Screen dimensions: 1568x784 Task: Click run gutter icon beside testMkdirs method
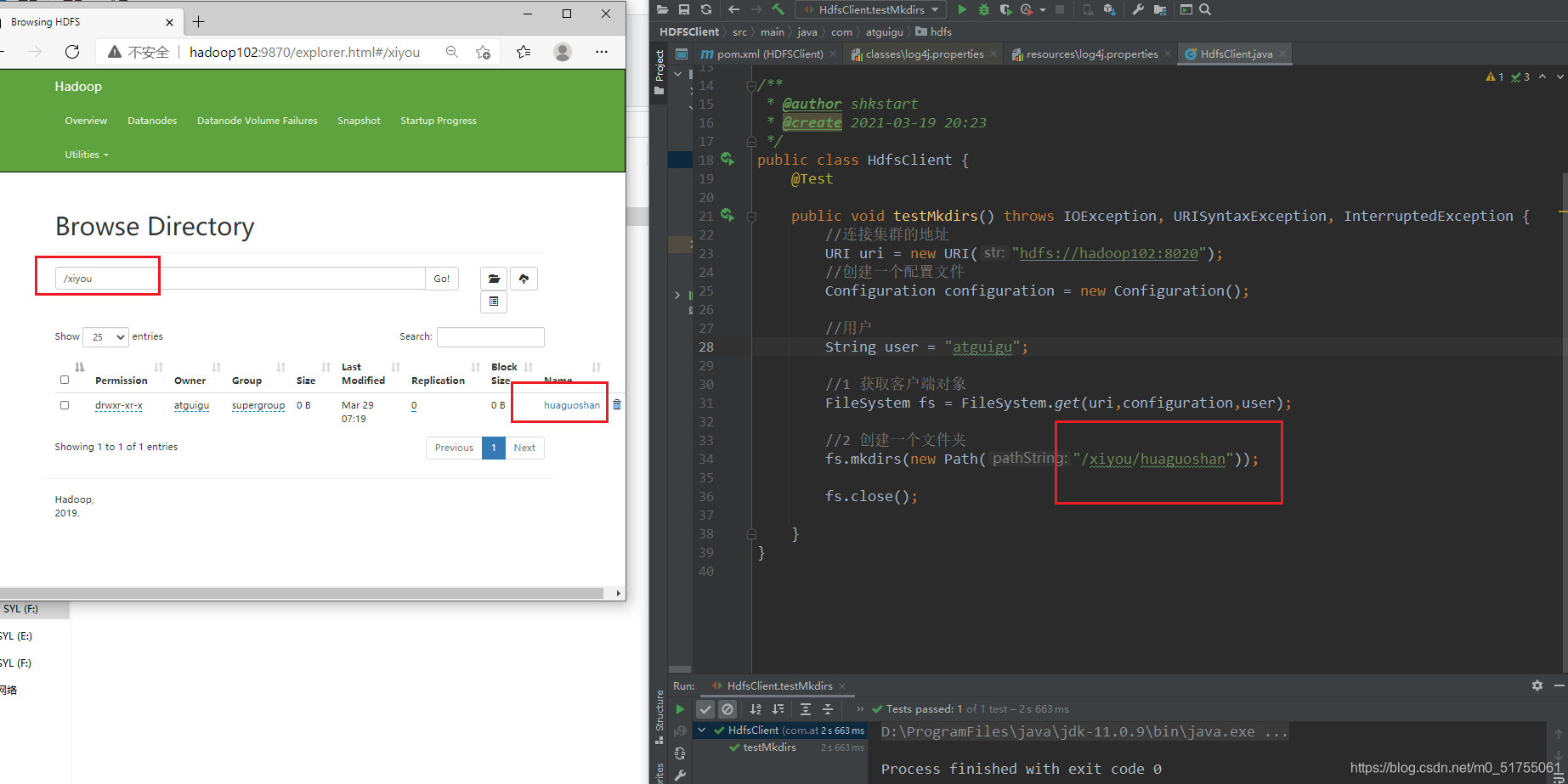click(727, 215)
